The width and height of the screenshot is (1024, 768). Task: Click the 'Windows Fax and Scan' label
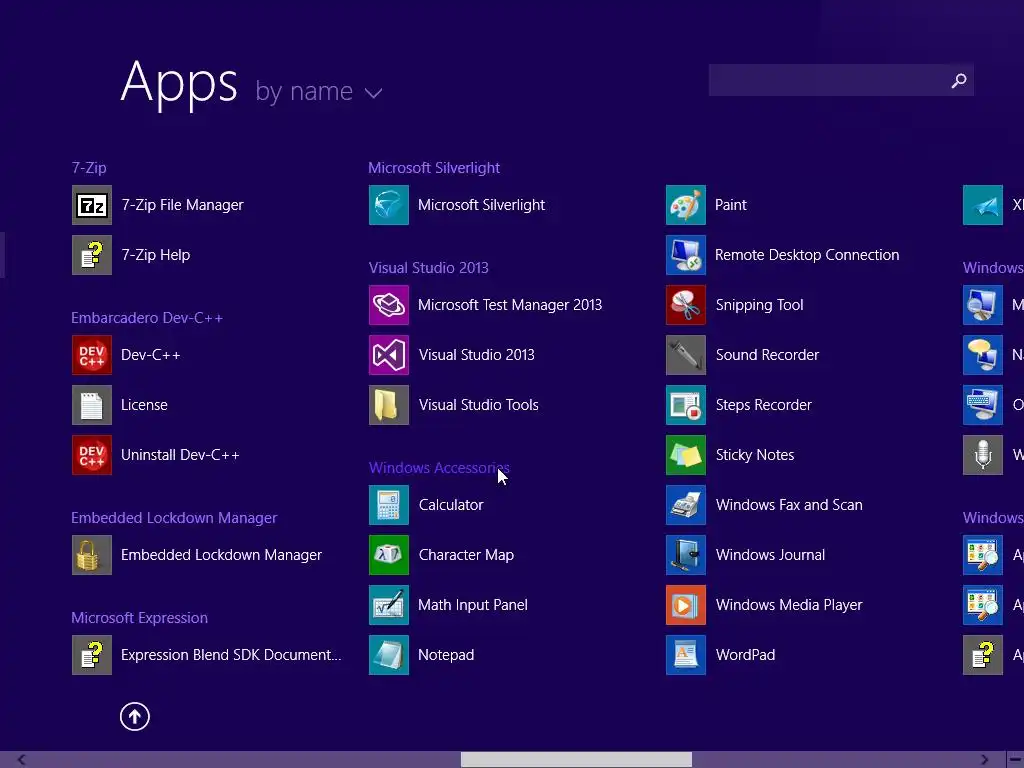[x=789, y=505]
